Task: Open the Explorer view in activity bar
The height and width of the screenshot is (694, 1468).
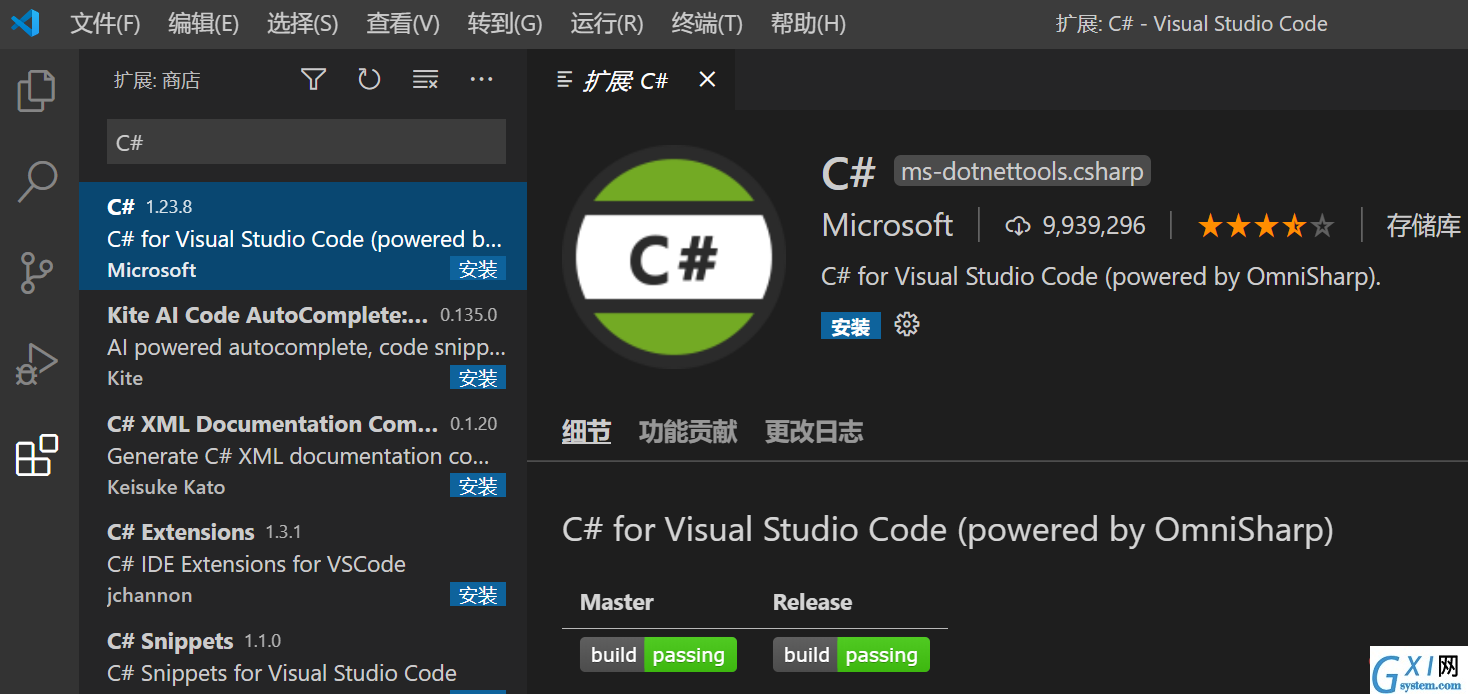Action: click(x=37, y=91)
